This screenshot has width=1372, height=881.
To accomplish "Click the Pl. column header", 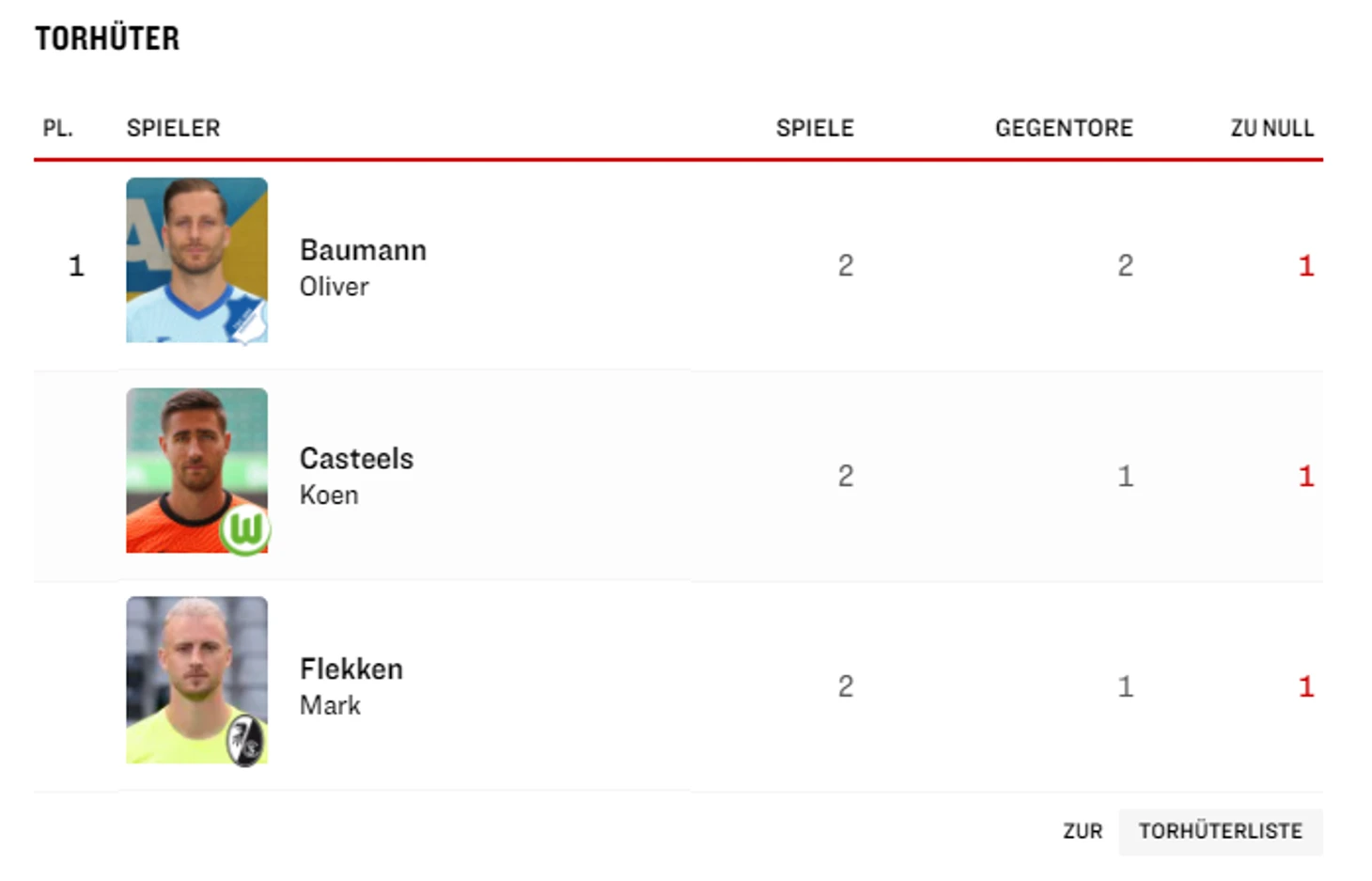I will click(57, 128).
